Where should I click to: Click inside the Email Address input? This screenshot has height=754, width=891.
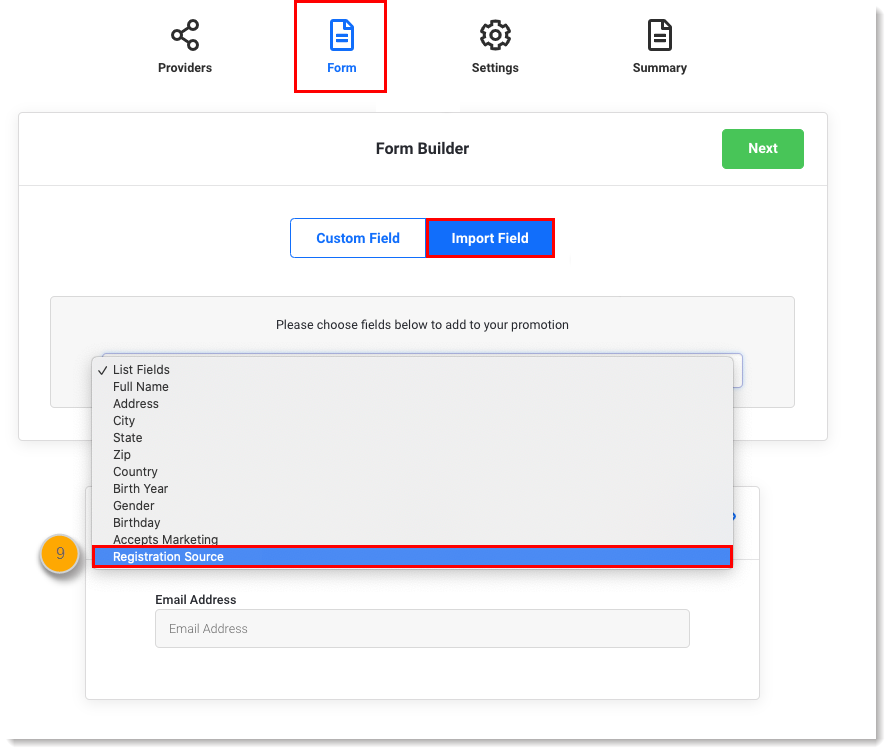422,628
